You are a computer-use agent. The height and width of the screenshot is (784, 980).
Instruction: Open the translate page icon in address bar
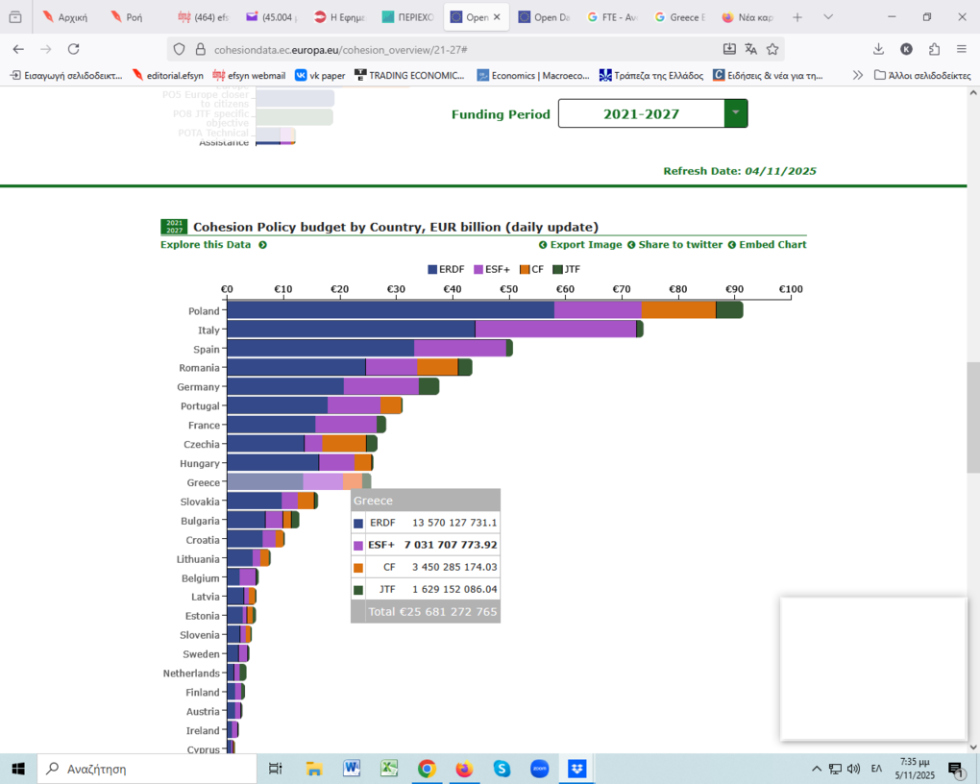tap(751, 49)
